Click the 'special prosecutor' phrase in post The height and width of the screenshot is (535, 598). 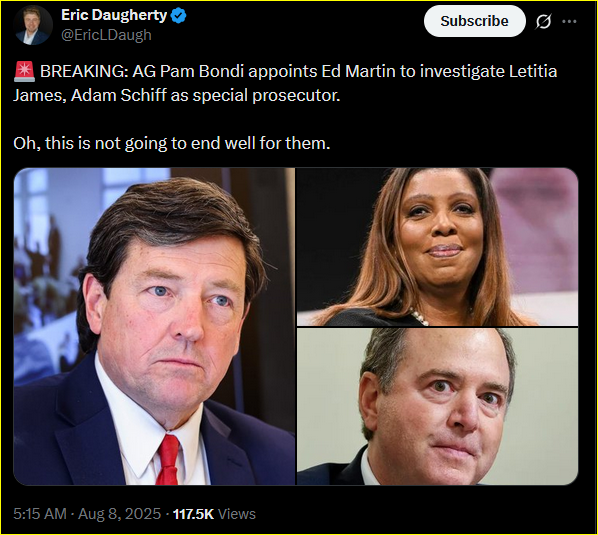pyautogui.click(x=266, y=95)
